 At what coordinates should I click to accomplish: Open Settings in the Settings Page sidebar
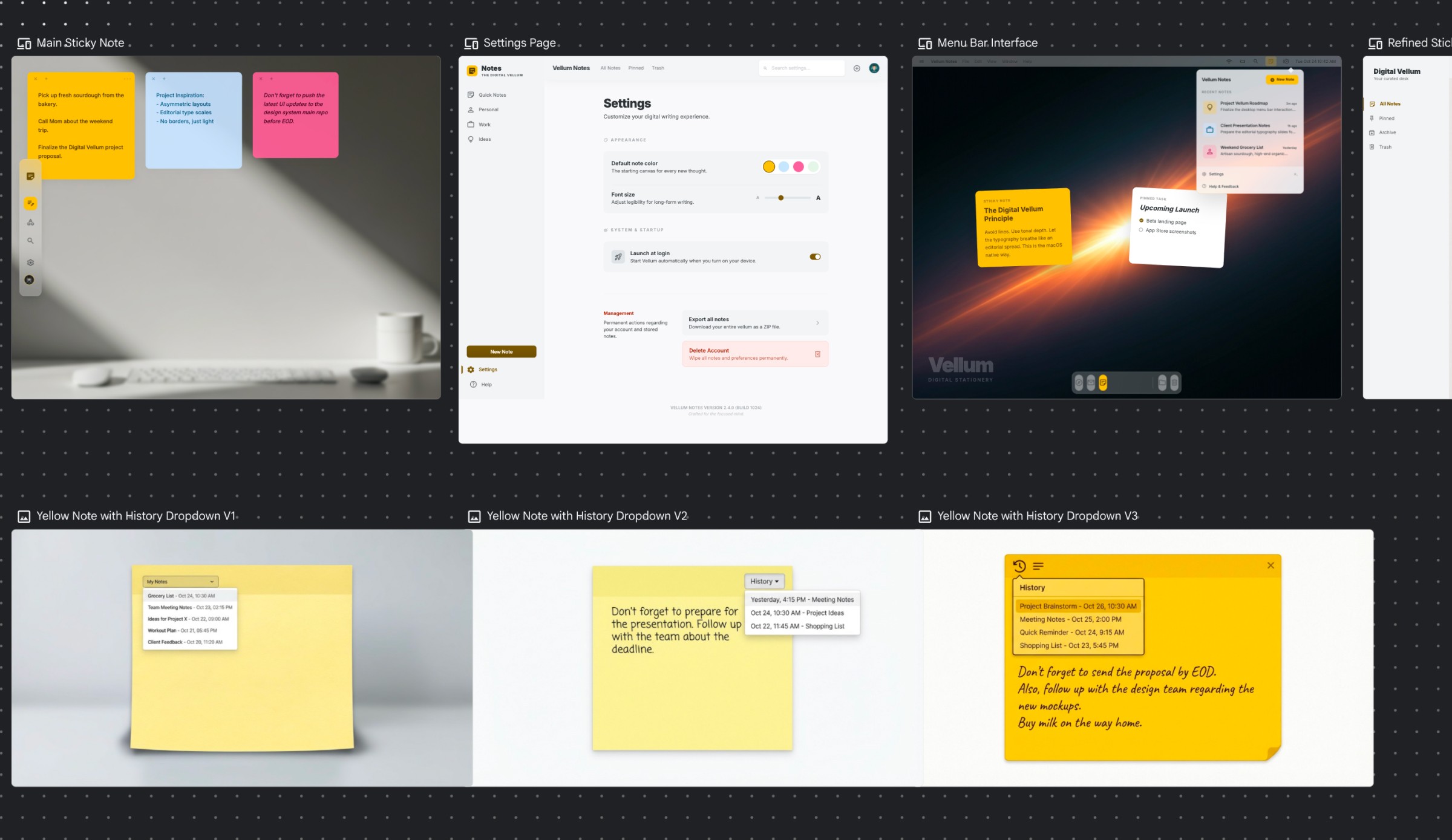(x=483, y=370)
